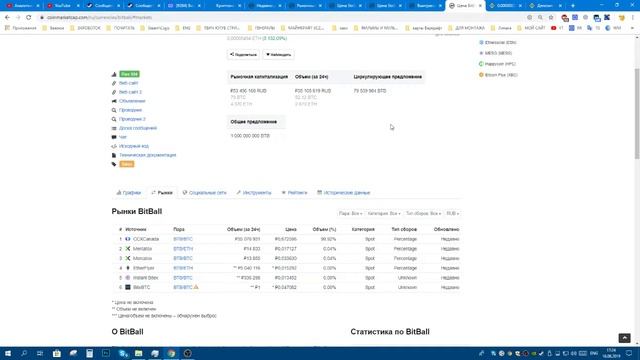The height and width of the screenshot is (360, 640).
Task: Open Windows taskbar search
Action: [24, 353]
